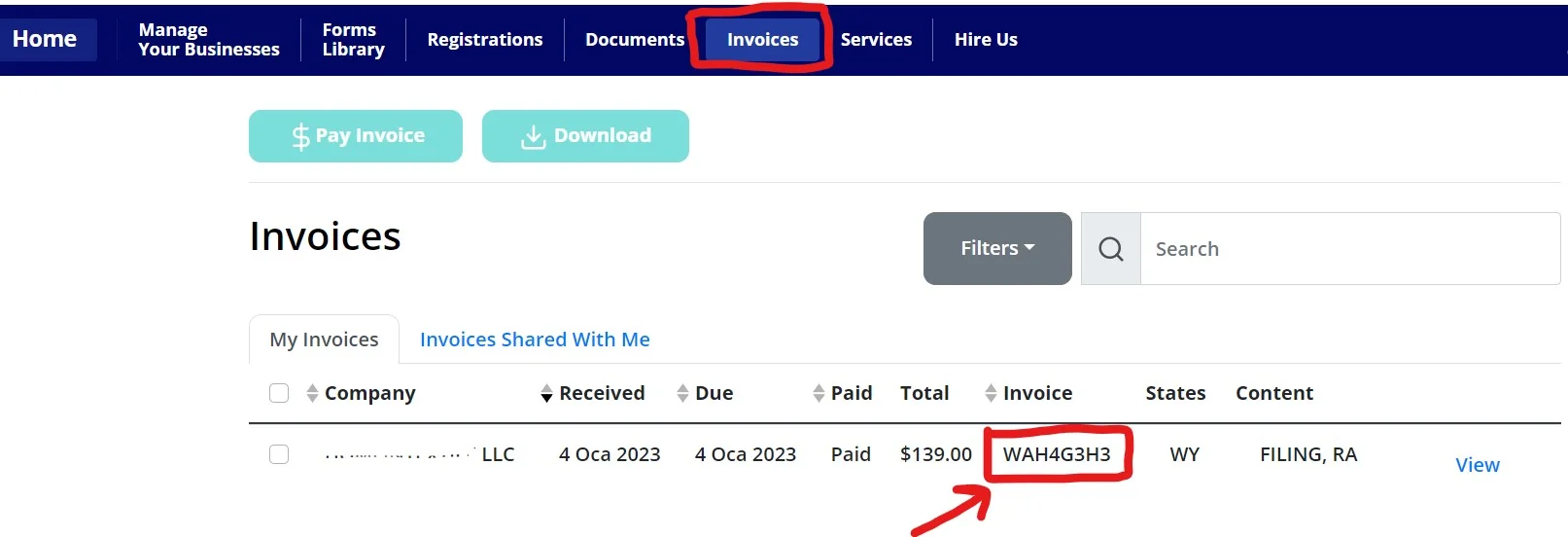Sort by Paid column arrows
Image resolution: width=1568 pixels, height=537 pixels.
point(819,393)
